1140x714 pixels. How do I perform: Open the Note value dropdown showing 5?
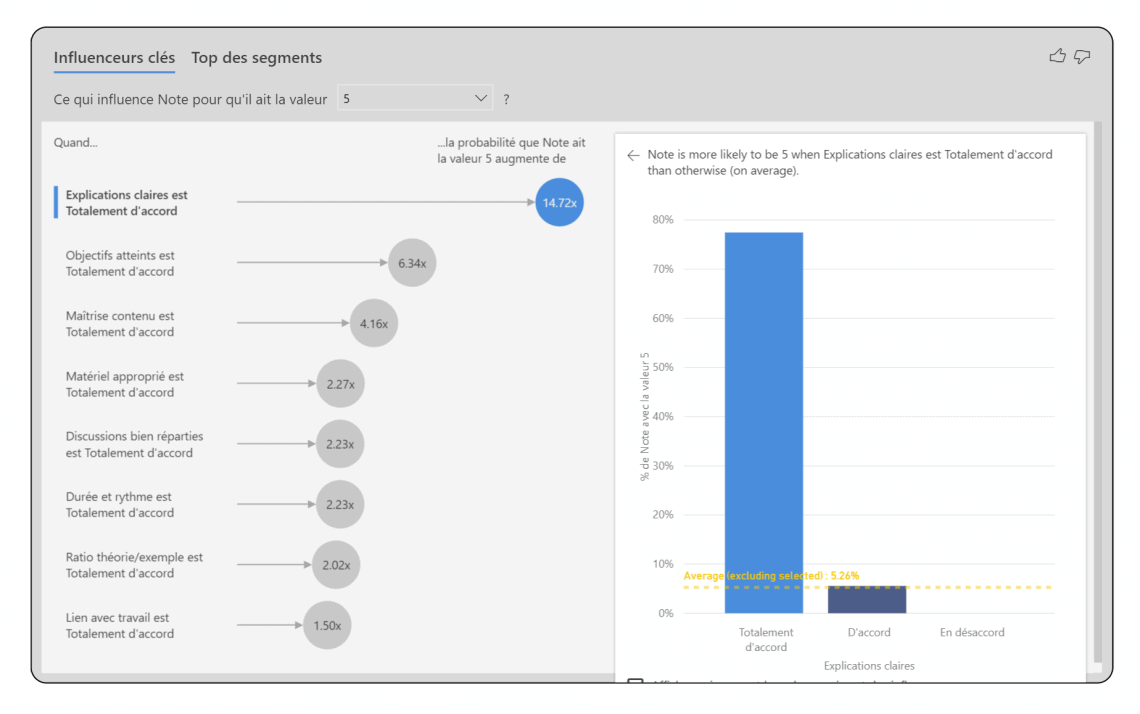pos(415,97)
